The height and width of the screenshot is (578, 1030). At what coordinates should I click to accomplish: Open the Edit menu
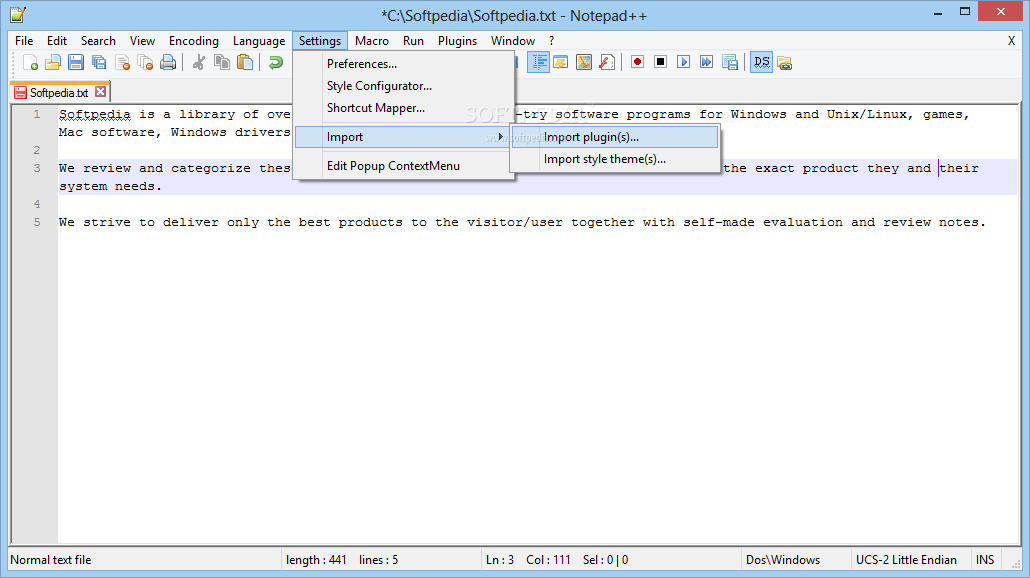(57, 41)
